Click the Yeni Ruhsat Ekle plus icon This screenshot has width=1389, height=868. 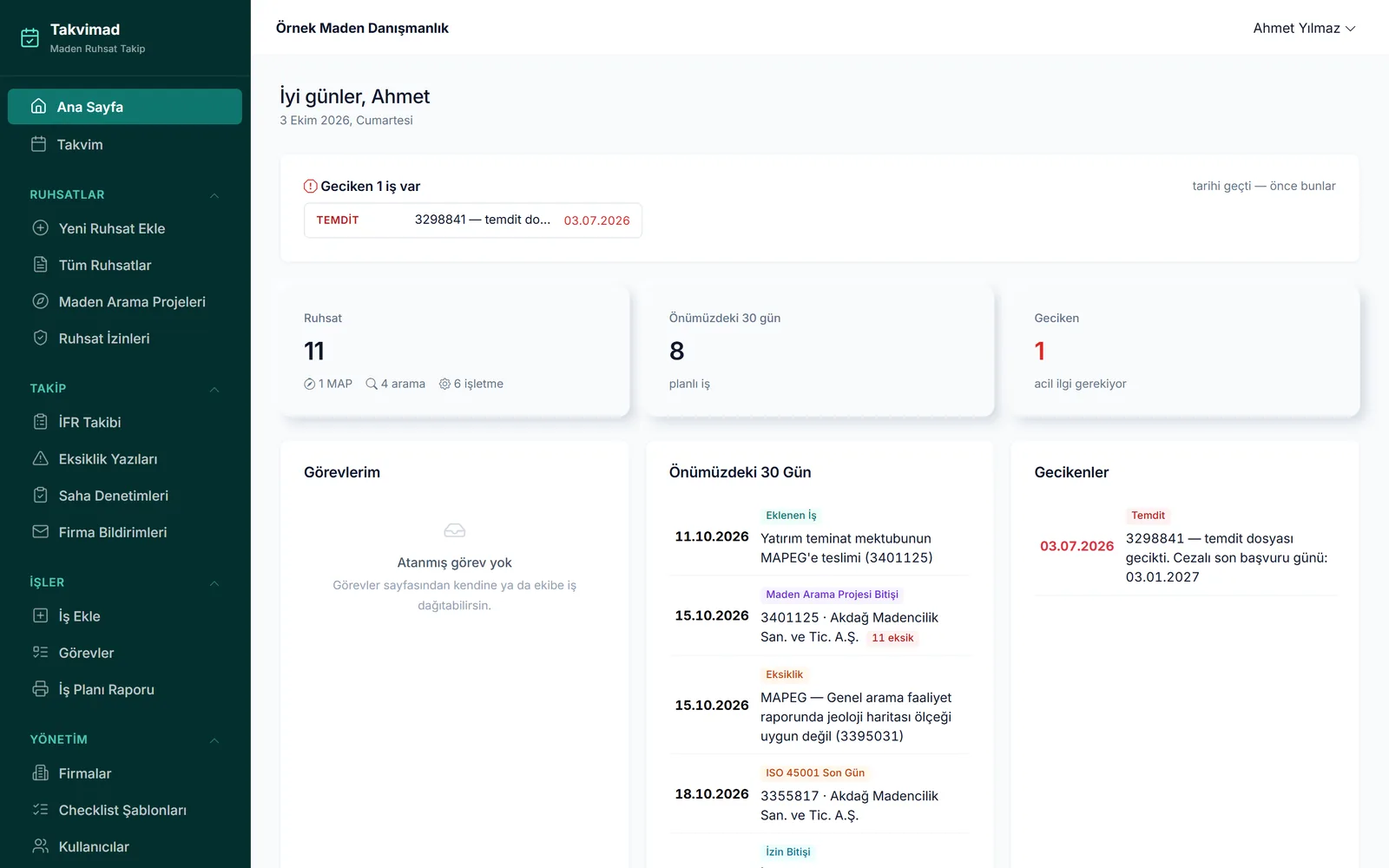(x=40, y=228)
